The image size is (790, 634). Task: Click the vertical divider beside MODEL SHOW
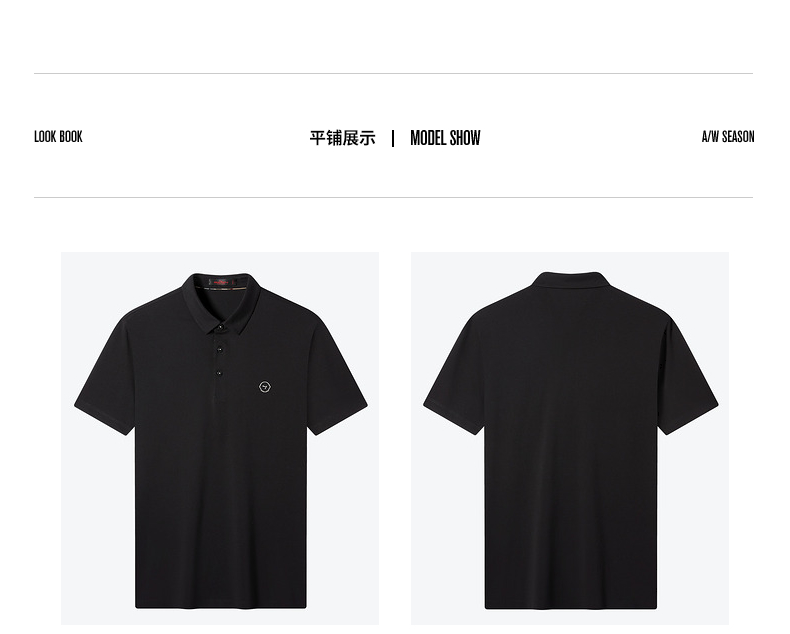point(393,138)
